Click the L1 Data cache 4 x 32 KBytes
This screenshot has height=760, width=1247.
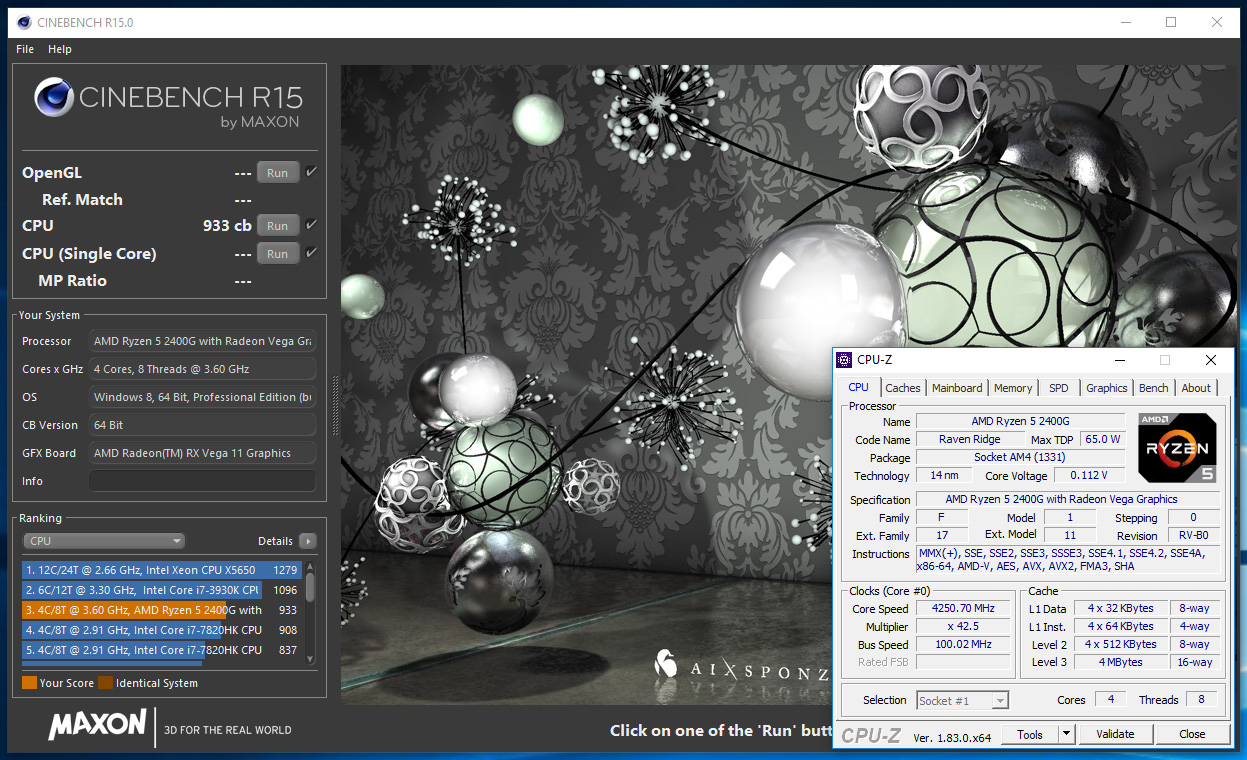point(1121,608)
